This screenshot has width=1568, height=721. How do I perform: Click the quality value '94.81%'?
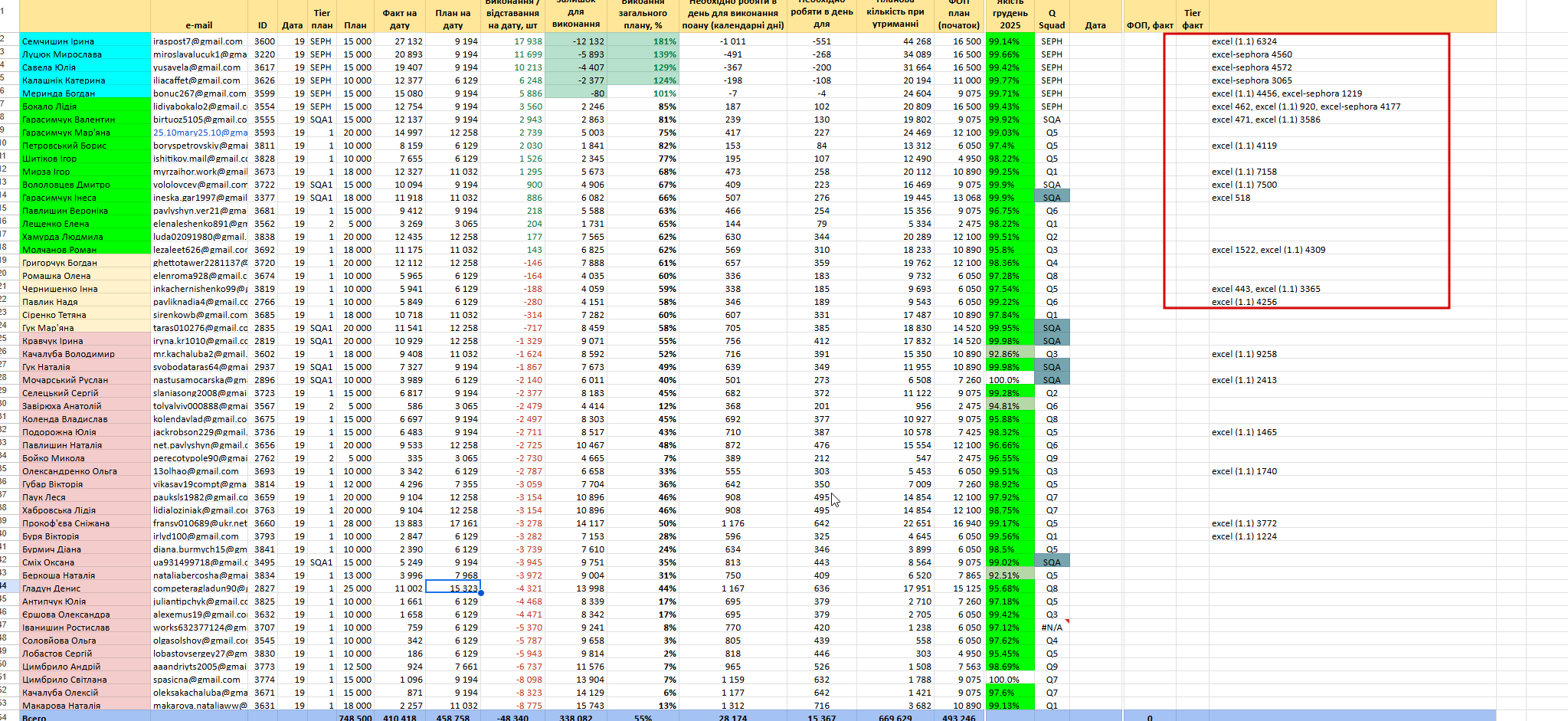pyautogui.click(x=1004, y=406)
